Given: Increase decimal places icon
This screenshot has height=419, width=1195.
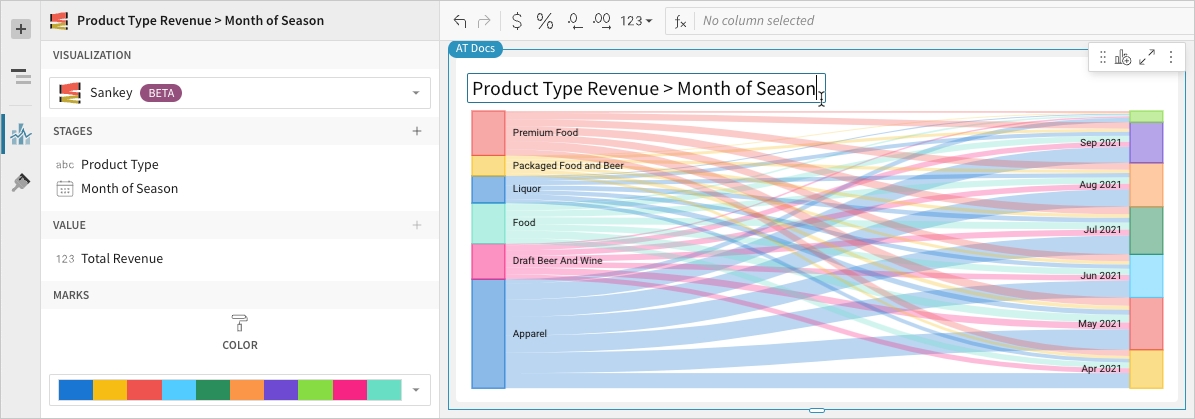Looking at the screenshot, I should [x=602, y=20].
